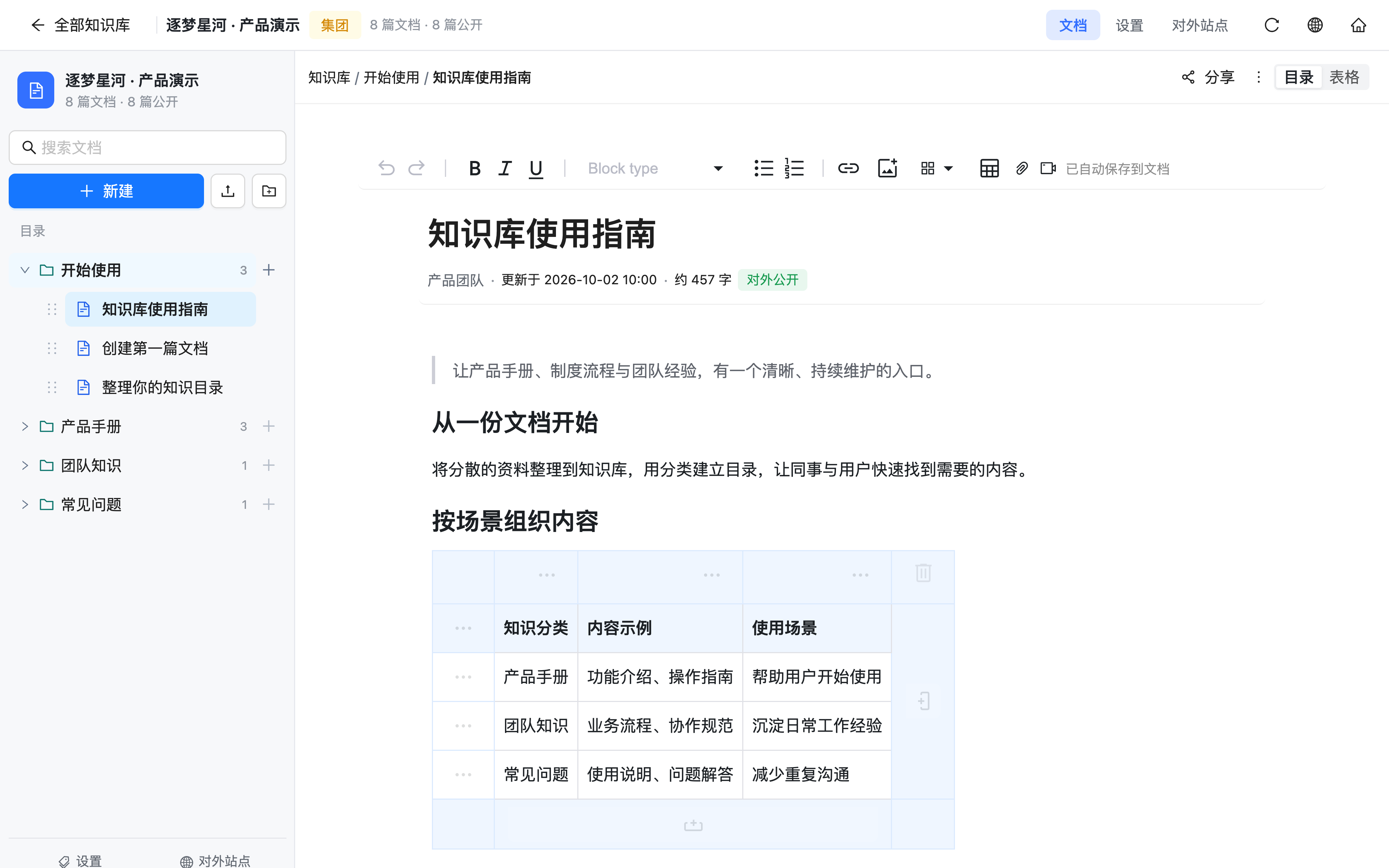This screenshot has width=1389, height=868.
Task: Collapse the 开始使用 folder
Action: coord(25,270)
